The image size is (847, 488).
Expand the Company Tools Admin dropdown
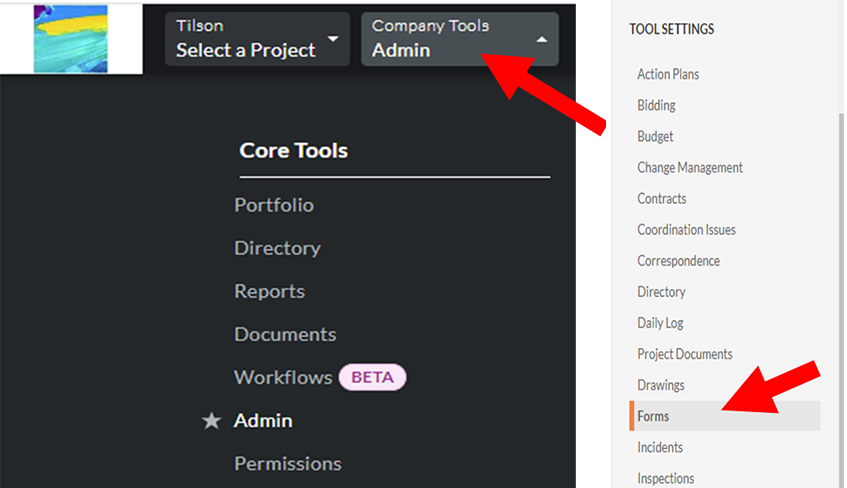coord(459,39)
